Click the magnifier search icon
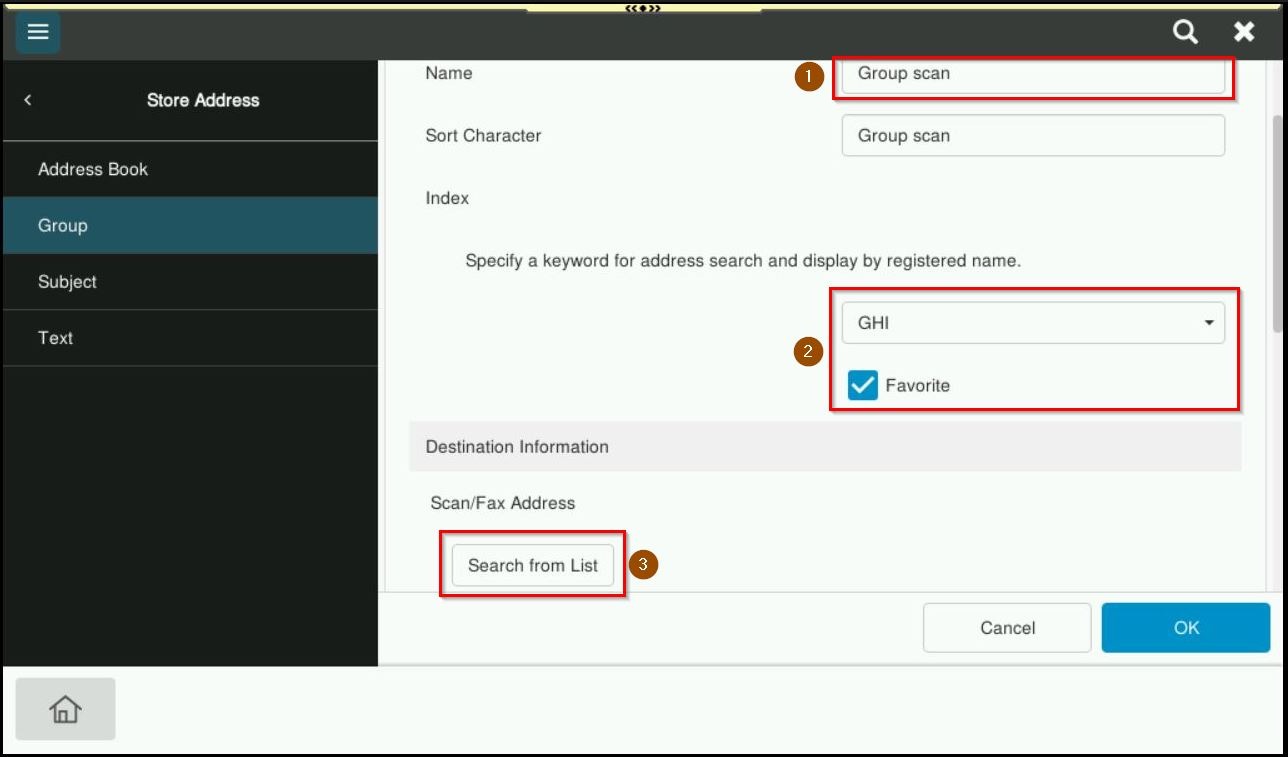Viewport: 1288px width, 757px height. (x=1185, y=32)
